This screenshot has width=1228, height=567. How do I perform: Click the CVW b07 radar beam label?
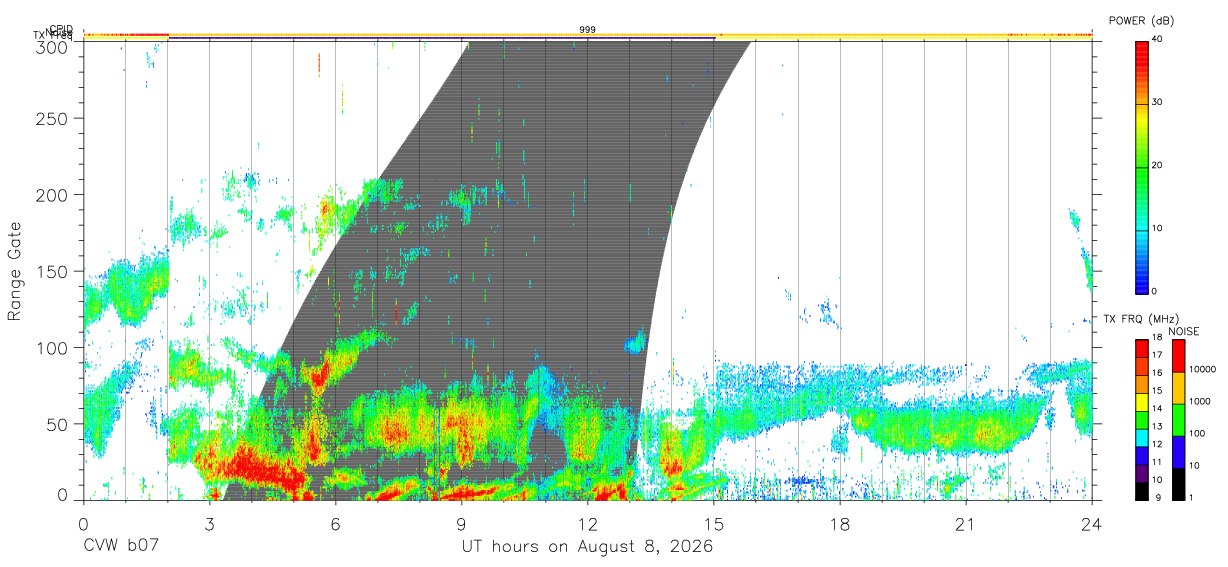click(121, 547)
